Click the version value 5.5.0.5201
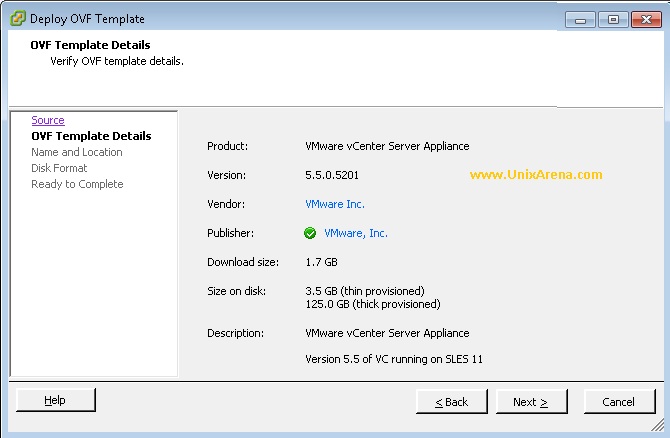670x438 pixels. (332, 175)
